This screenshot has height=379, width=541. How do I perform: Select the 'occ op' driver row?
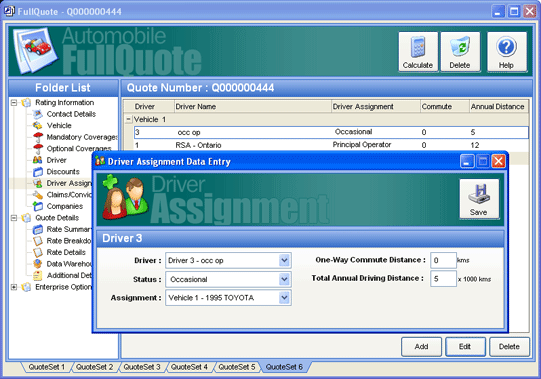[x=331, y=132]
